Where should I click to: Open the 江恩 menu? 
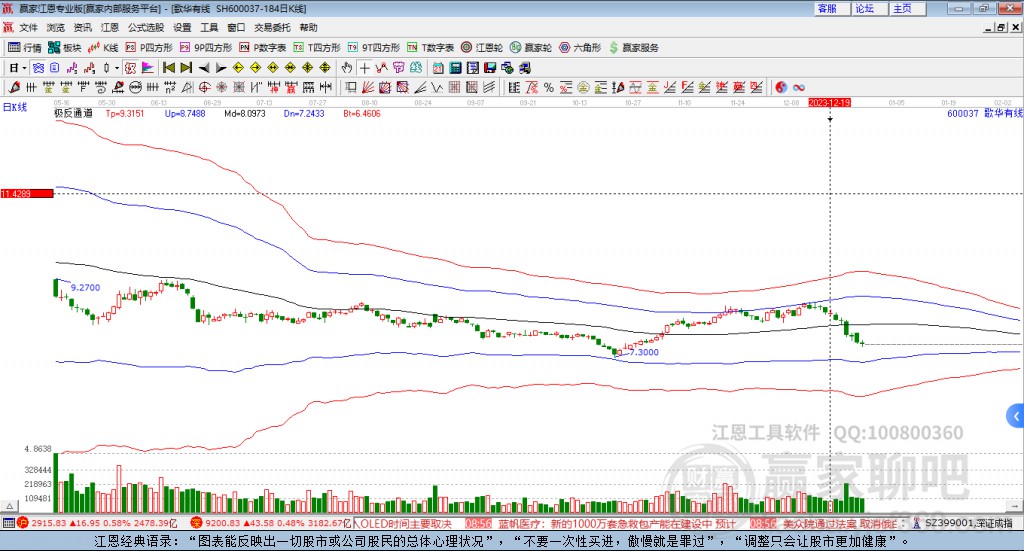tap(109, 27)
